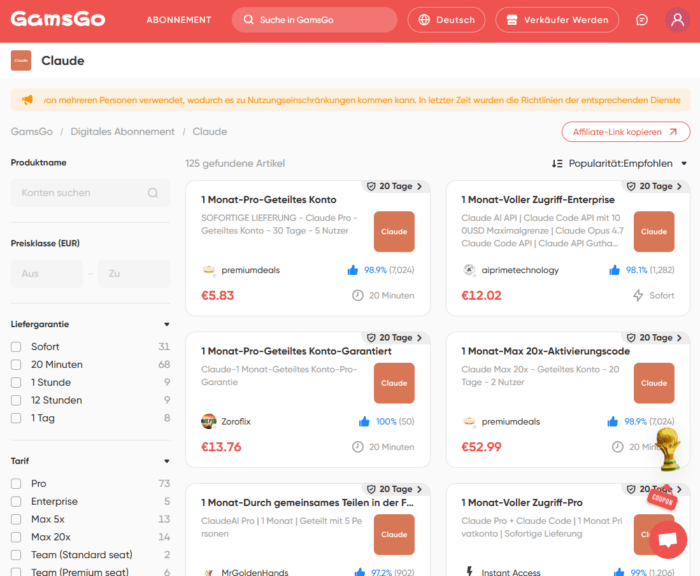The height and width of the screenshot is (576, 700).
Task: Open the ABONNEMENT menu
Action: [x=179, y=20]
